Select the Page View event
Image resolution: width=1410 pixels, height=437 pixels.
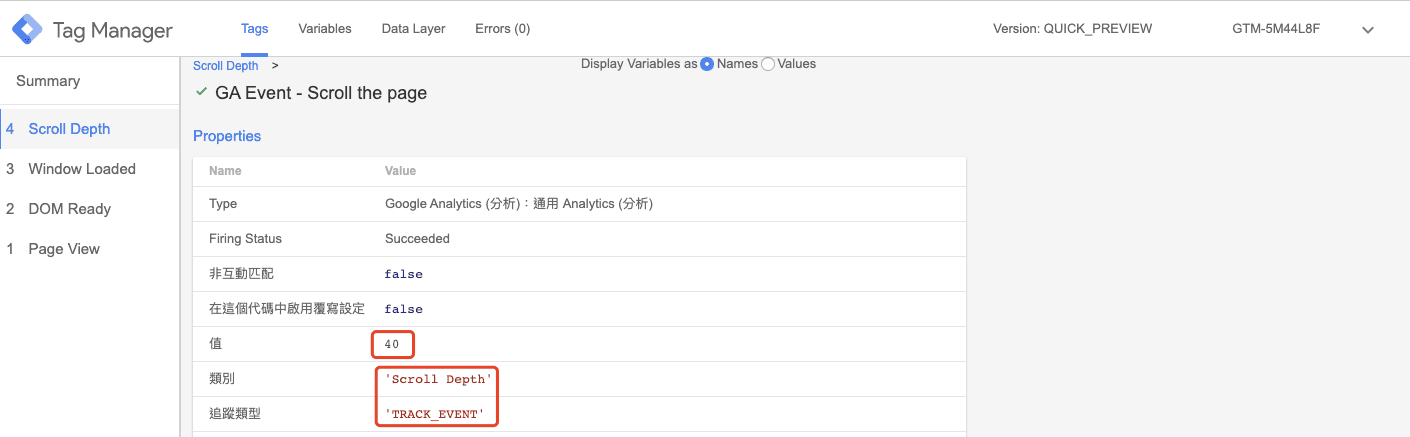click(x=64, y=249)
